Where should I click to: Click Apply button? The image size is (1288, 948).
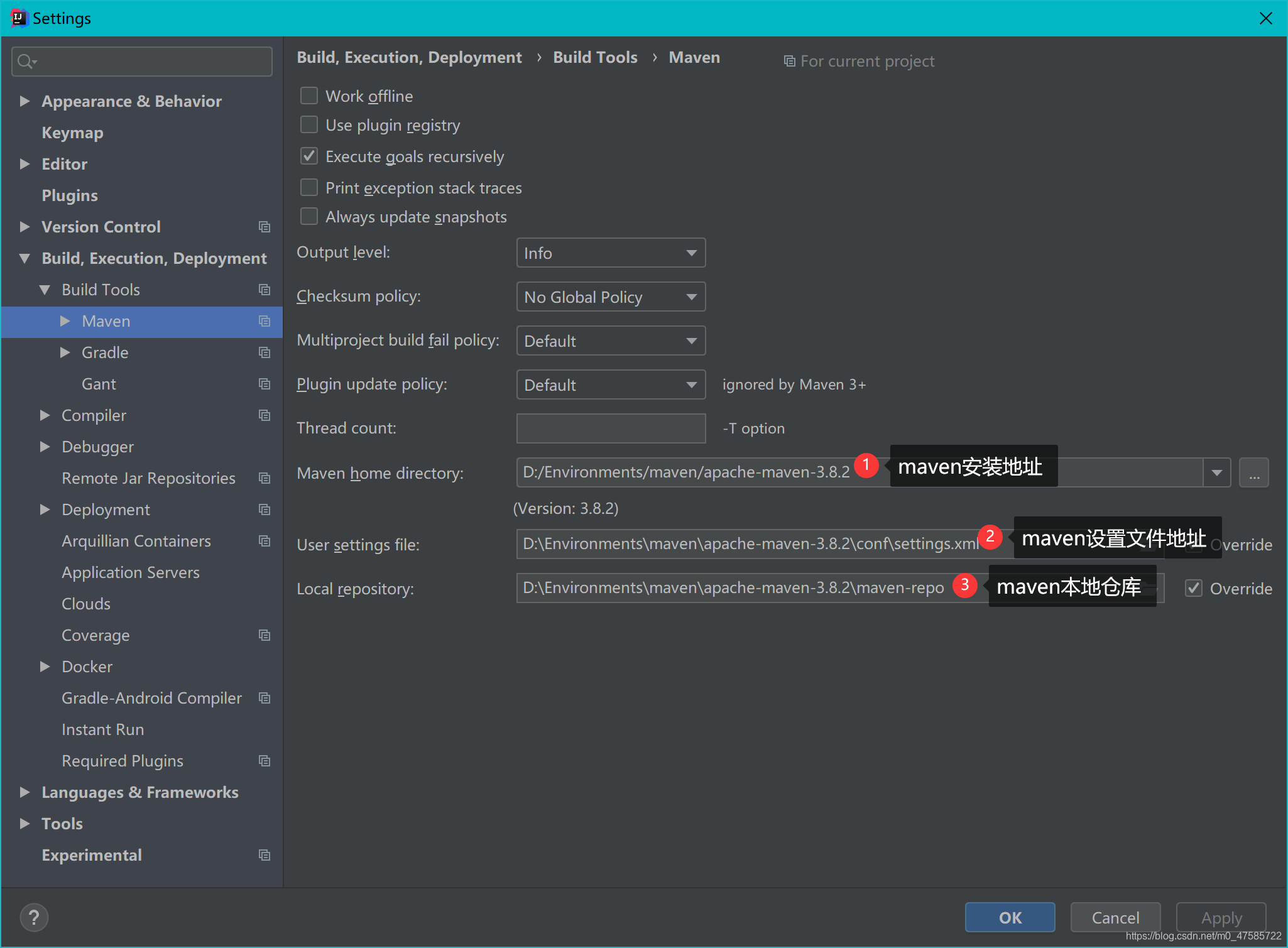point(1221,917)
